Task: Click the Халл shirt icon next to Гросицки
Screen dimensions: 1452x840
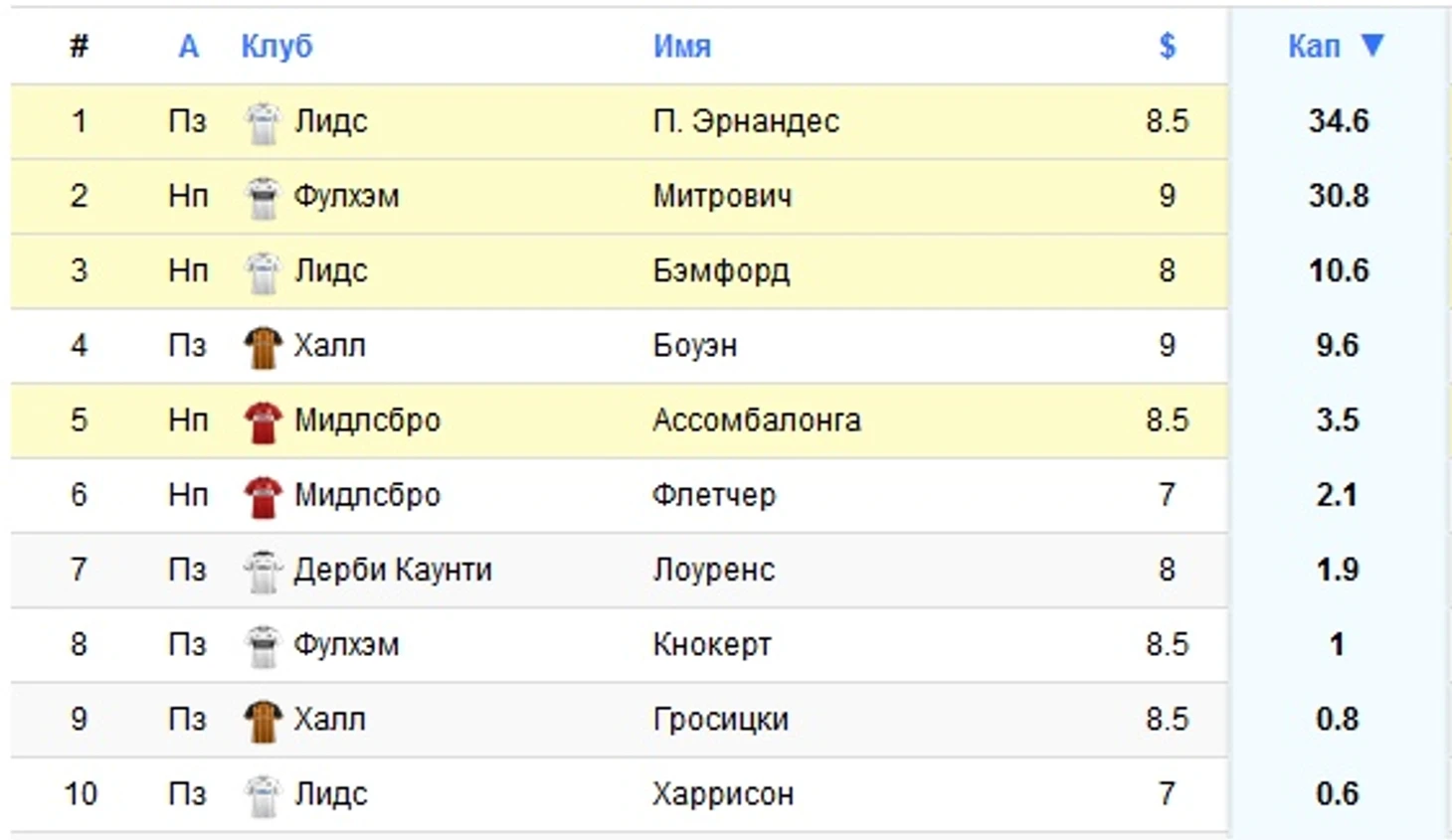Action: coord(263,719)
